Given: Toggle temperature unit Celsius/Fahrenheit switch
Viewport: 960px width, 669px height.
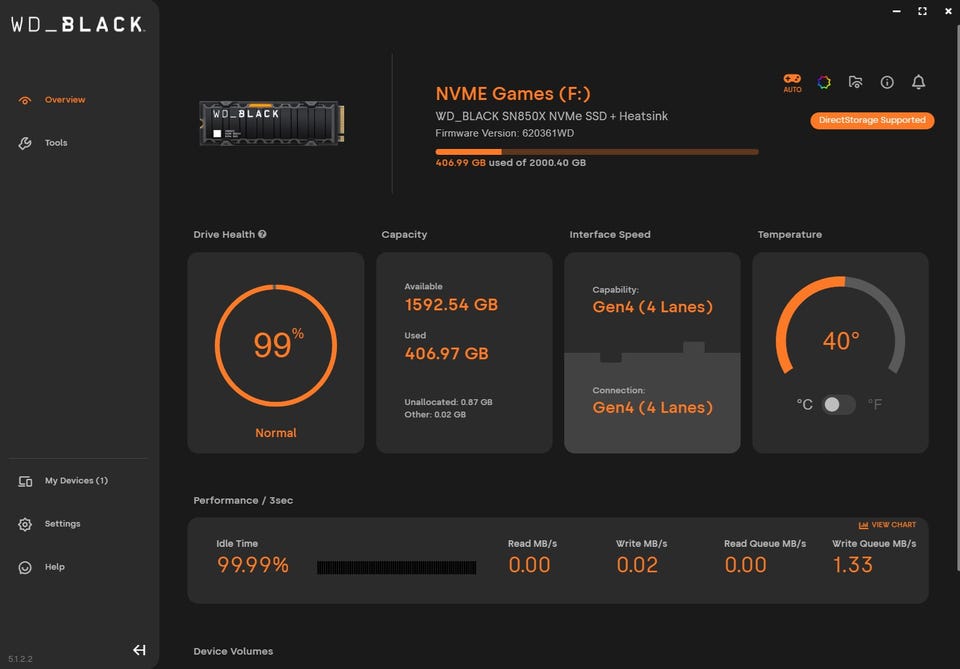Looking at the screenshot, I should (x=838, y=405).
